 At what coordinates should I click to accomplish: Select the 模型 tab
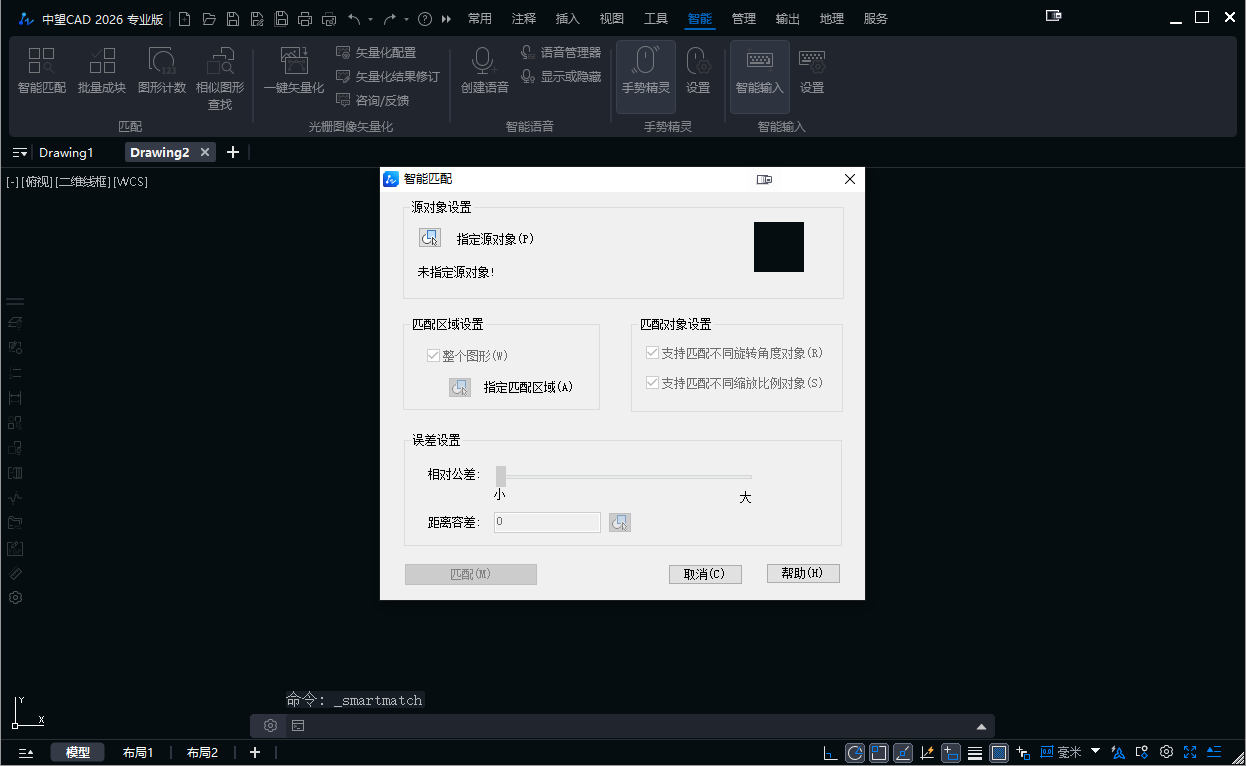click(x=78, y=753)
